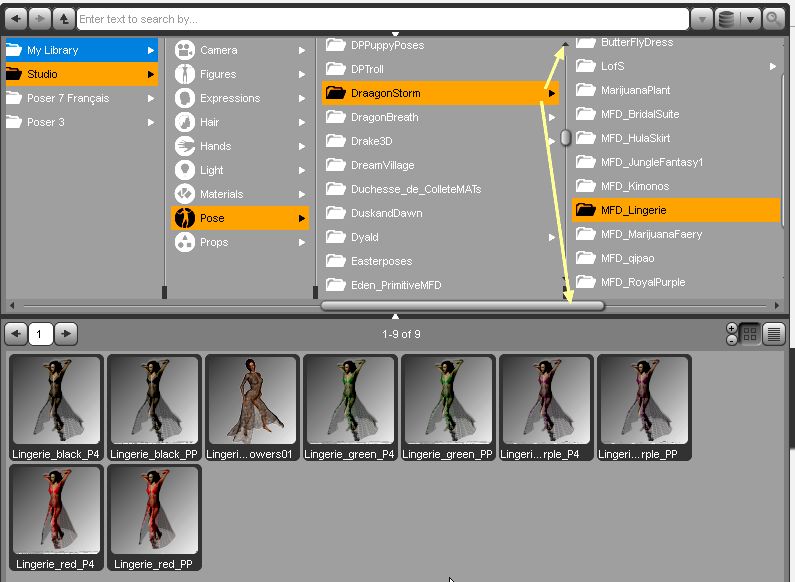This screenshot has height=582, width=795.
Task: Open the search history dropdown arrow
Action: point(702,19)
